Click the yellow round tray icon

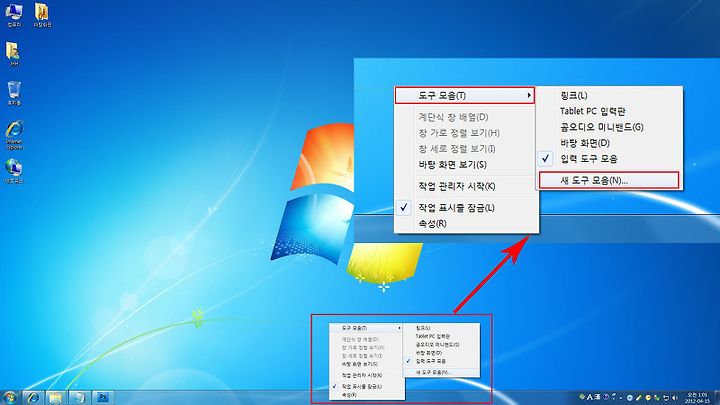pos(648,398)
